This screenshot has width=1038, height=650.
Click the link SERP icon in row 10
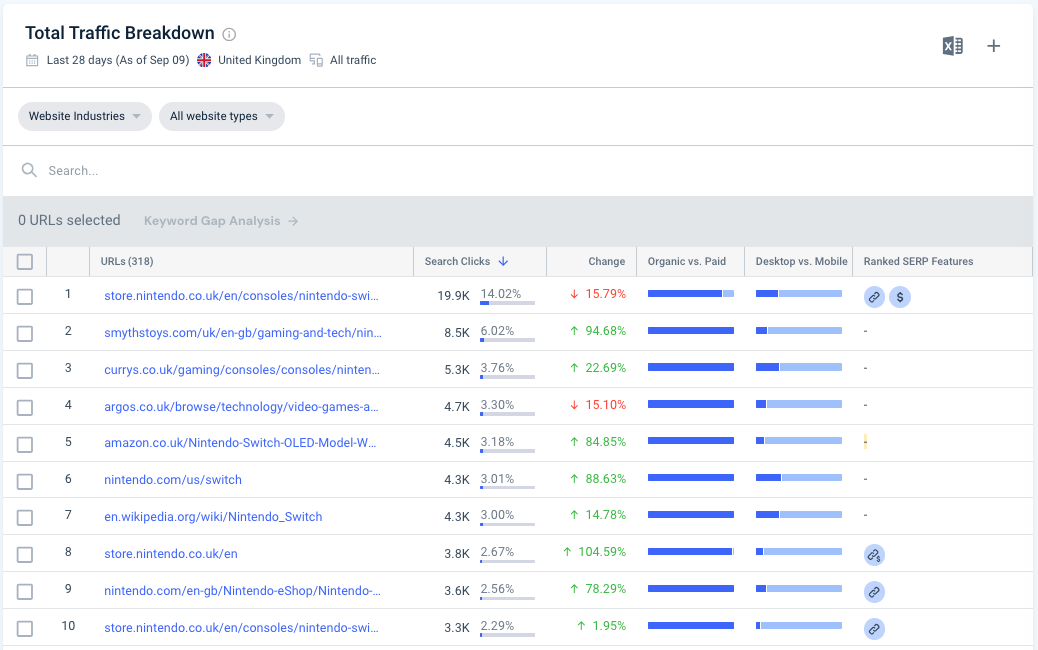pyautogui.click(x=874, y=629)
